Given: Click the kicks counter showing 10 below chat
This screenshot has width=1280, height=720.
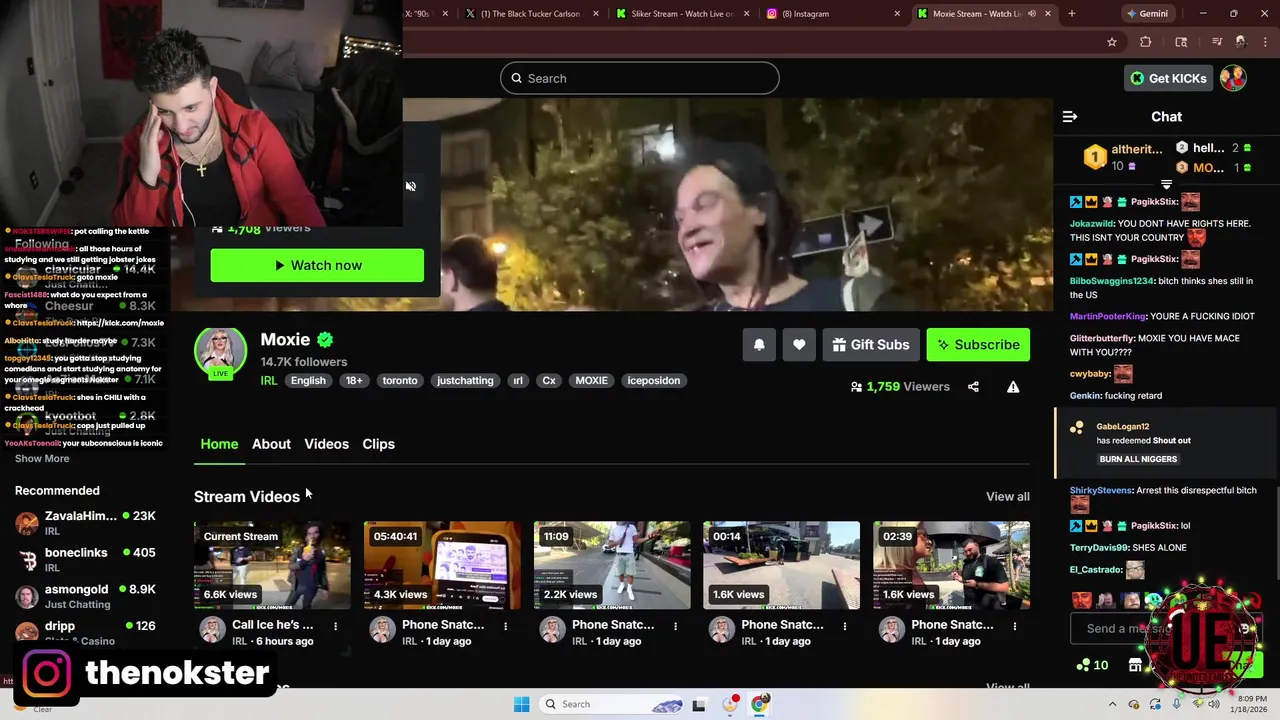Looking at the screenshot, I should (1092, 665).
